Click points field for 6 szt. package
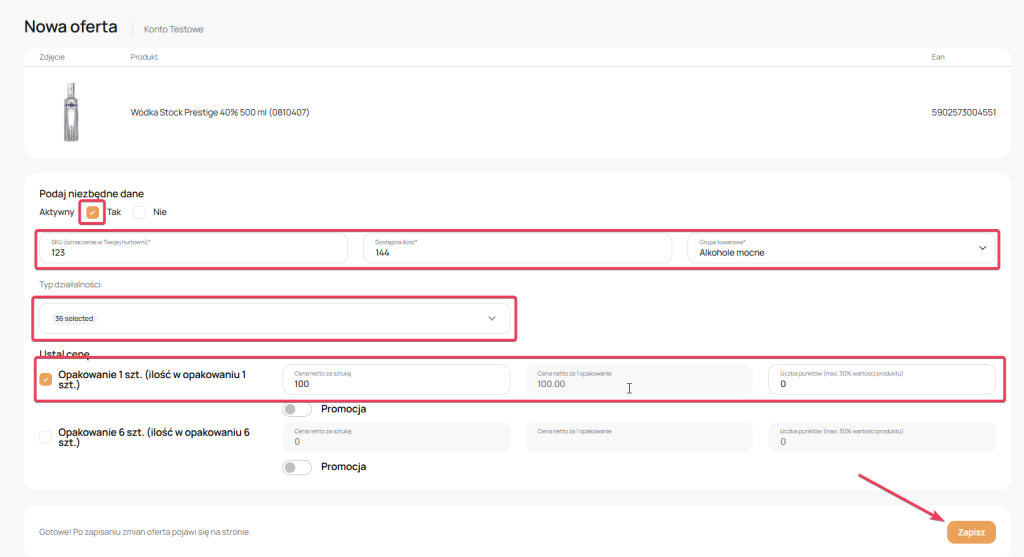Image resolution: width=1024 pixels, height=557 pixels. coord(882,437)
